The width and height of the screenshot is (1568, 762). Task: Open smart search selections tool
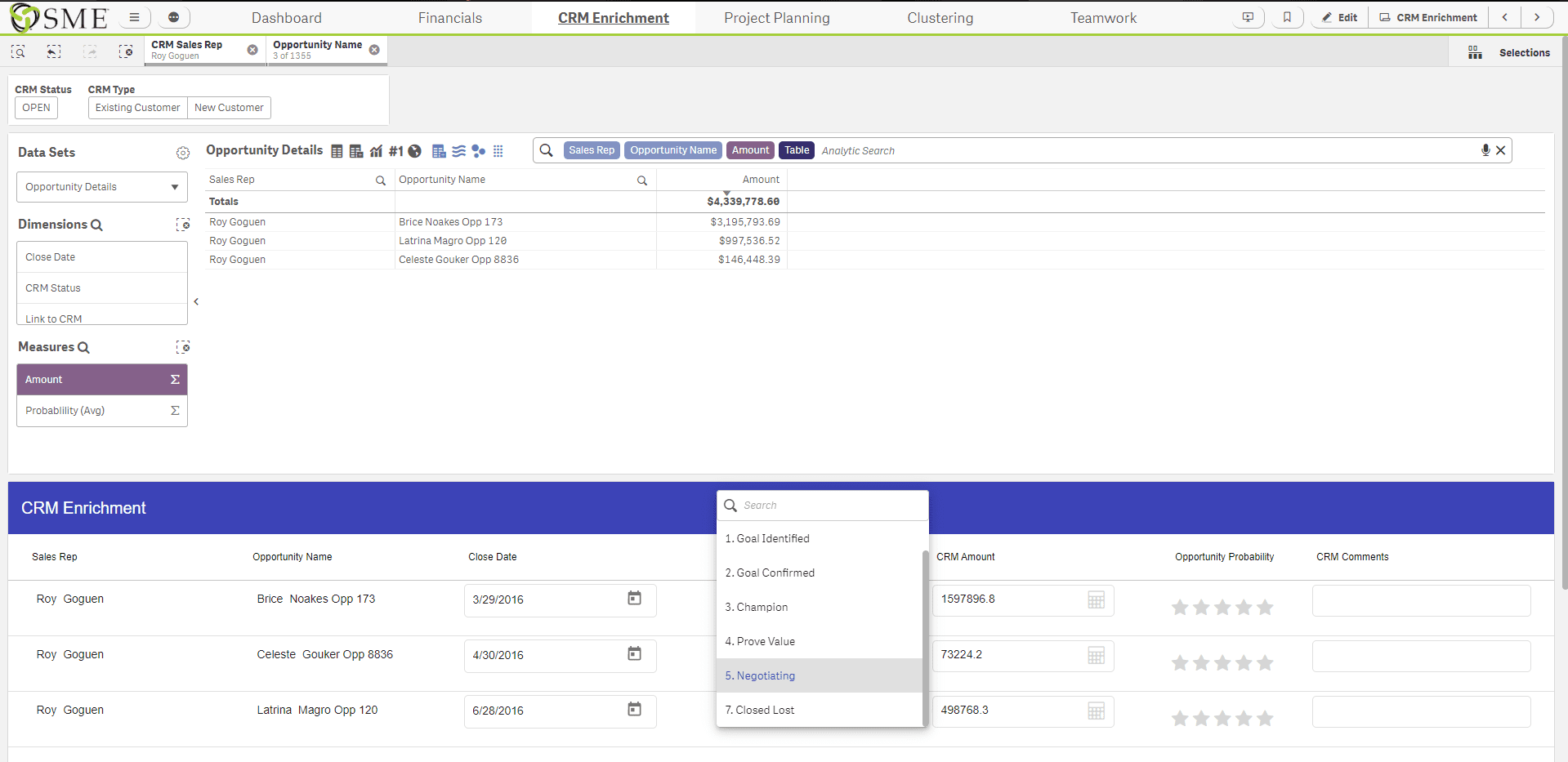pyautogui.click(x=18, y=51)
